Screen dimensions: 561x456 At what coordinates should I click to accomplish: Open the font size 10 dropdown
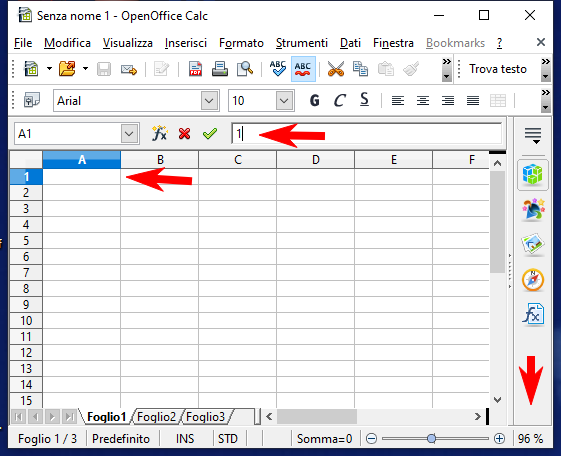pos(284,101)
